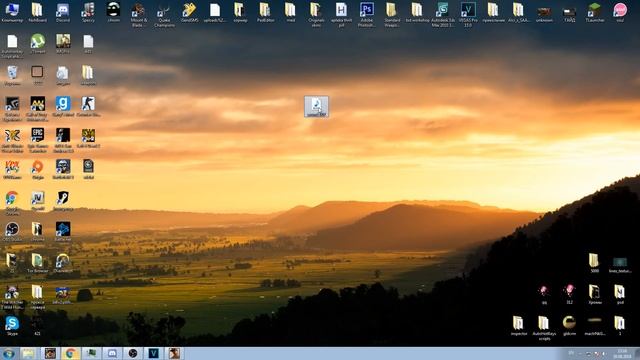Viewport: 640px width, 360px height.
Task: Switch to VEGAS Pro on taskbar
Action: coord(153,353)
